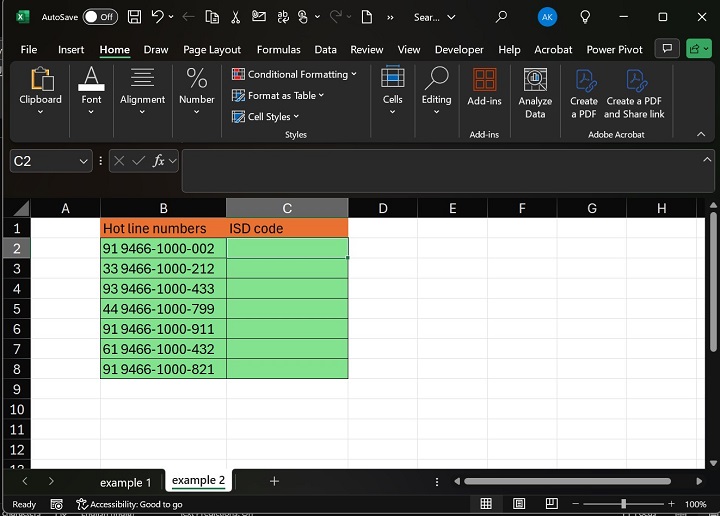Viewport: 720px width, 516px height.
Task: Click the Cut scissors icon
Action: [x=236, y=17]
